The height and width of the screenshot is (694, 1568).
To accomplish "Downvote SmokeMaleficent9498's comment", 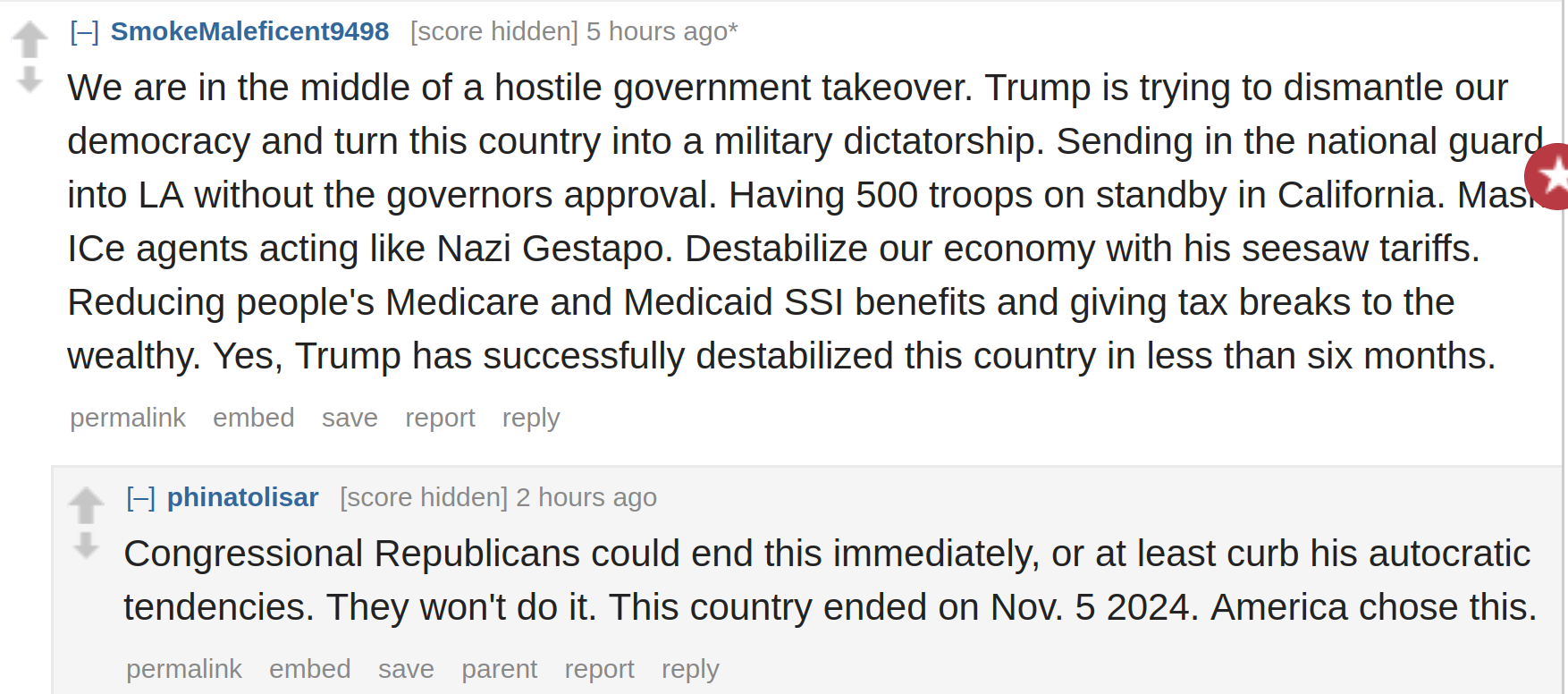I will [x=30, y=80].
